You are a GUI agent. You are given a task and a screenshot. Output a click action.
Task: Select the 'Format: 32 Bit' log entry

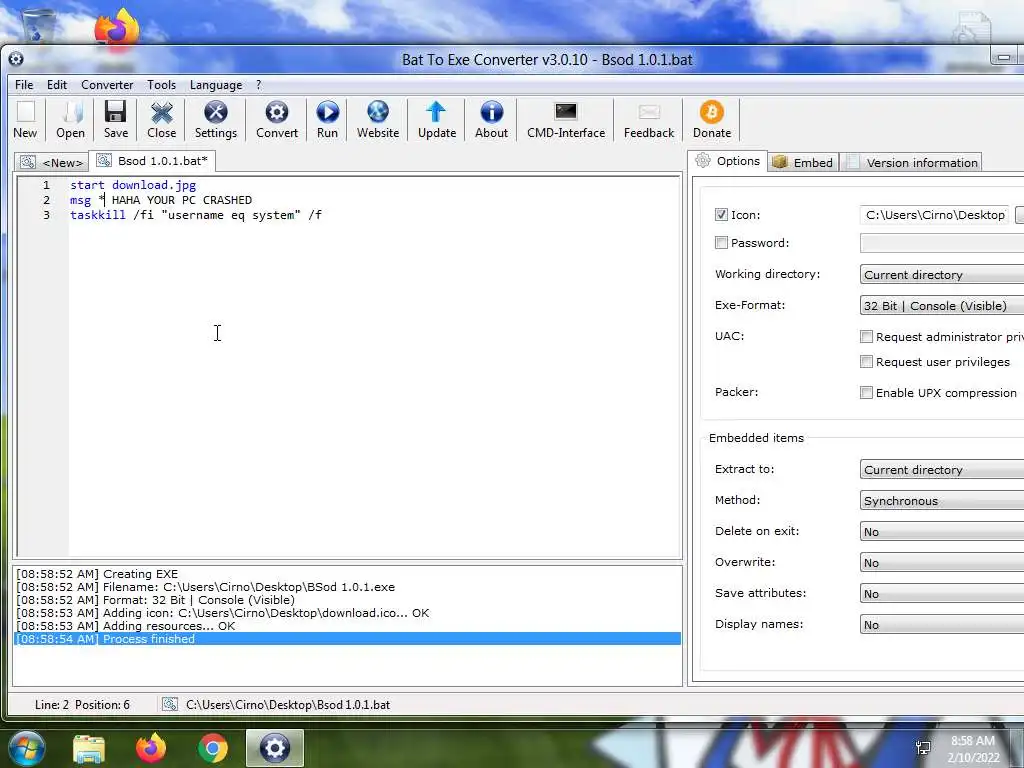point(347,600)
